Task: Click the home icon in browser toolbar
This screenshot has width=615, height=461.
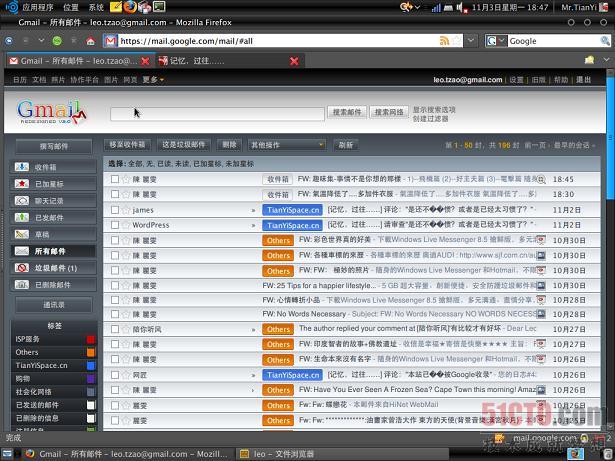Action: pos(91,41)
